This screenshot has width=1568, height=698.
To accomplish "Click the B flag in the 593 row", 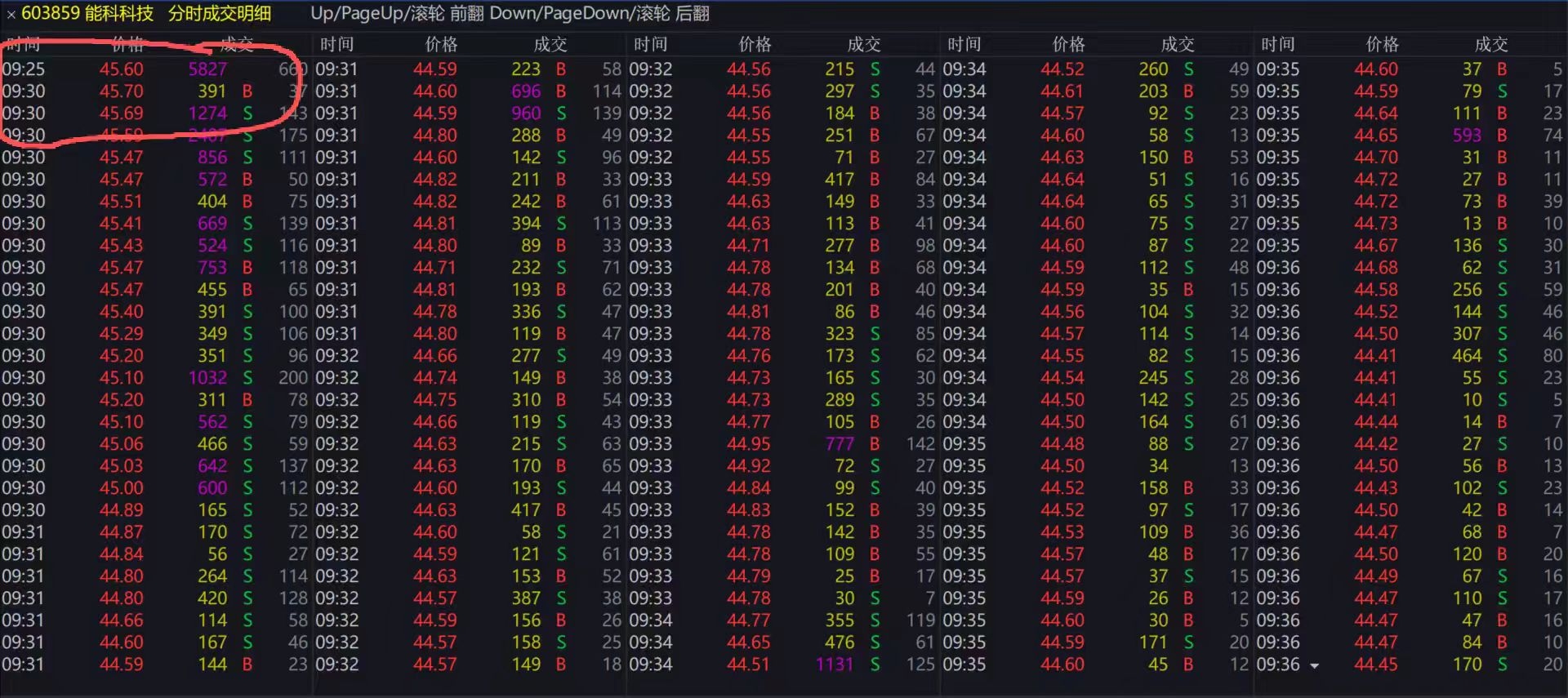I will pyautogui.click(x=1502, y=136).
